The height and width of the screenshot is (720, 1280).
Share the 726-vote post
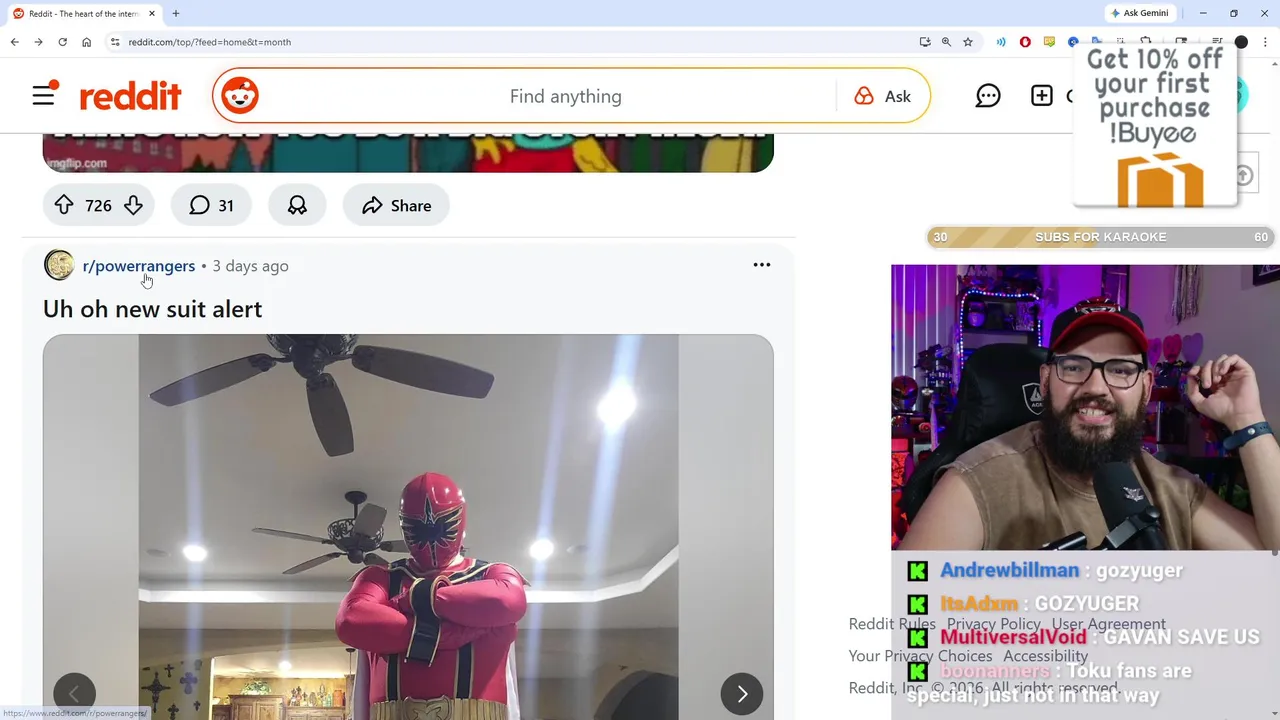397,205
